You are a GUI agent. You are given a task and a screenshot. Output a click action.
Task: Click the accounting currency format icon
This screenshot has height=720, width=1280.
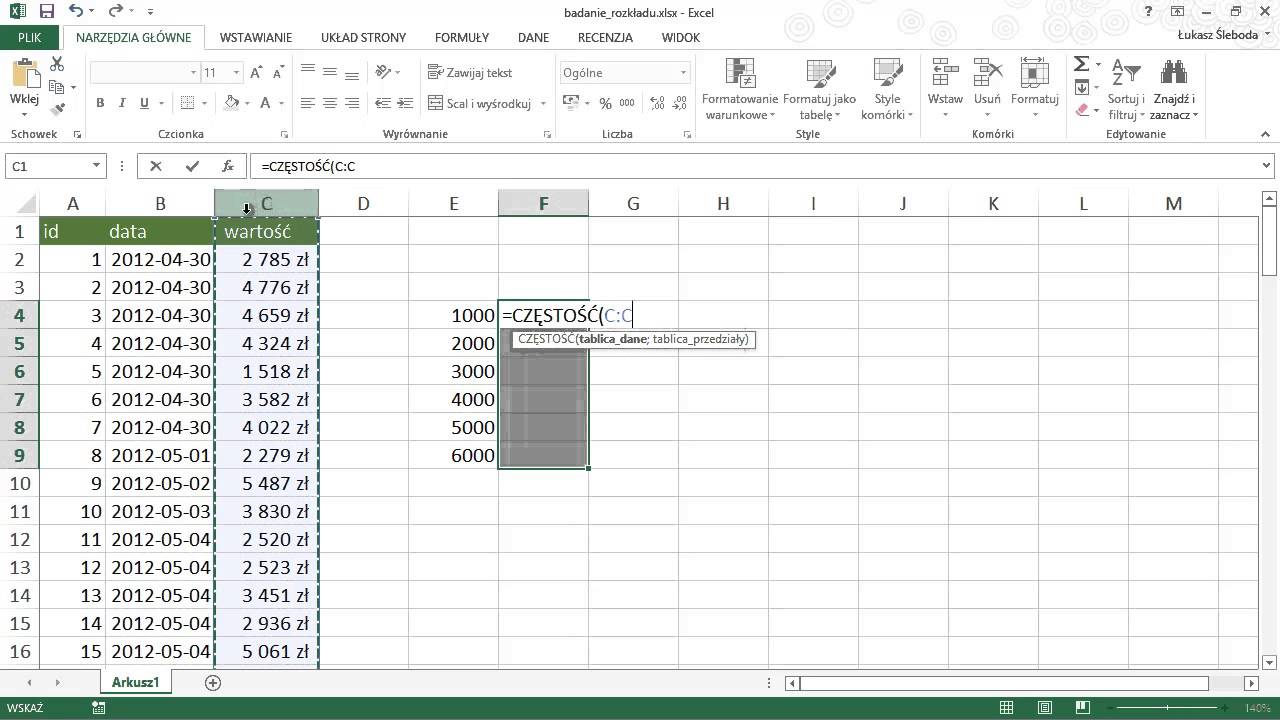(570, 103)
